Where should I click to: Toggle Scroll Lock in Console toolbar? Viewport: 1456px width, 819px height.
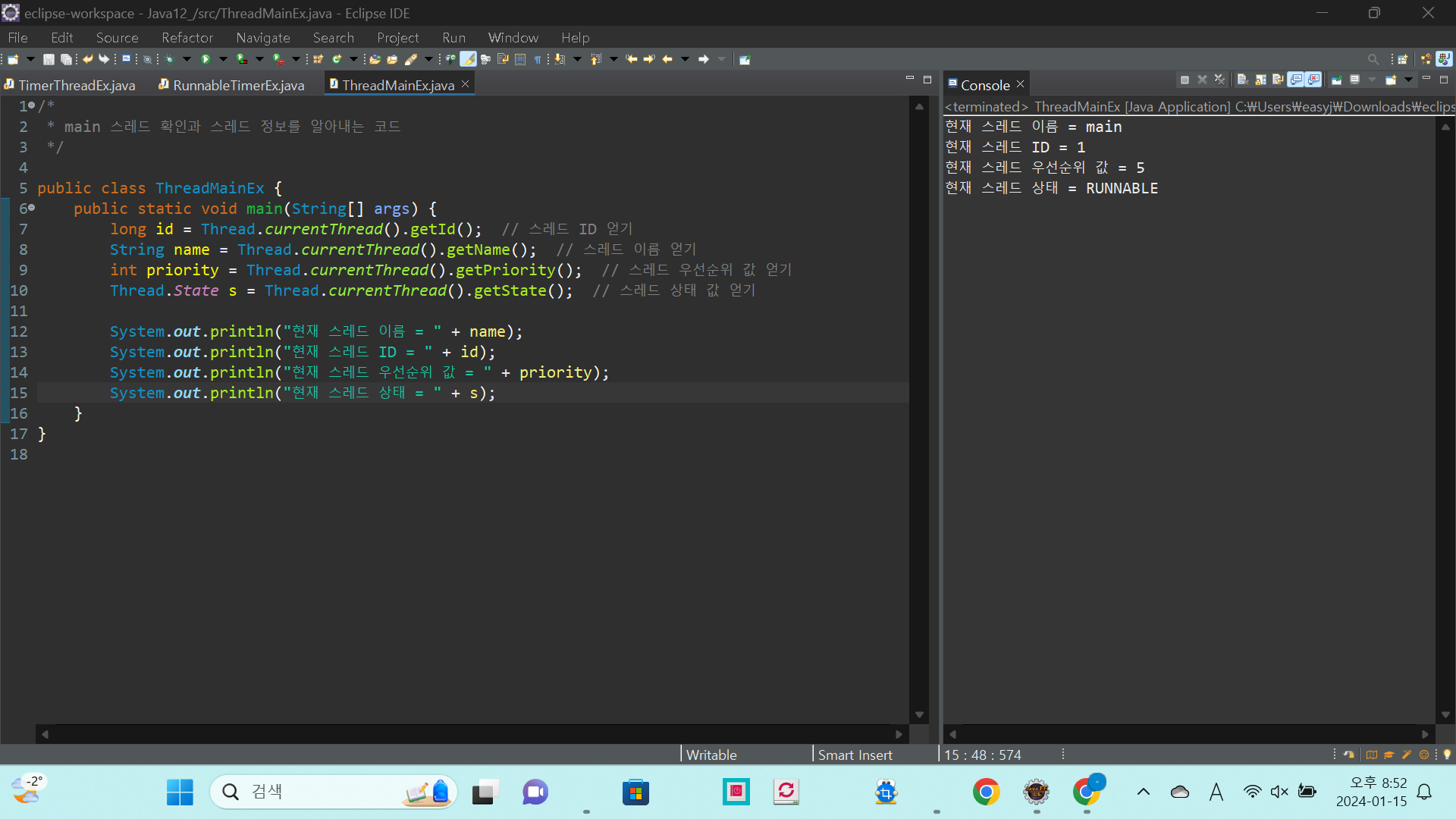[1260, 80]
